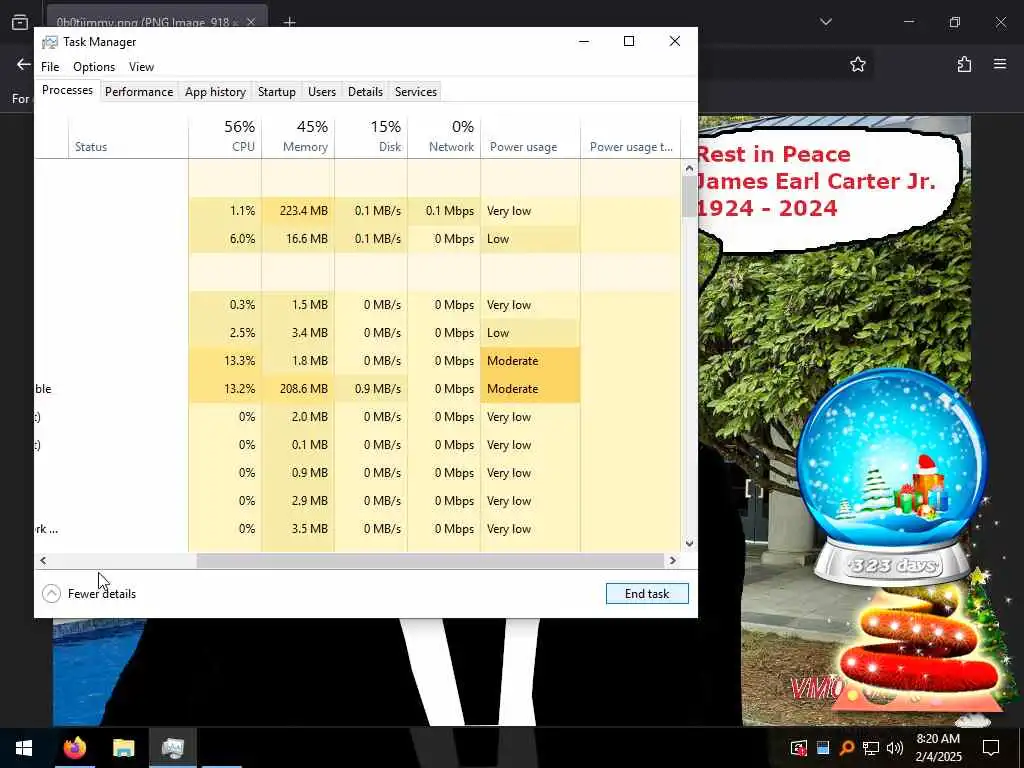Click the vertical scrollbar thumb

tap(690, 197)
